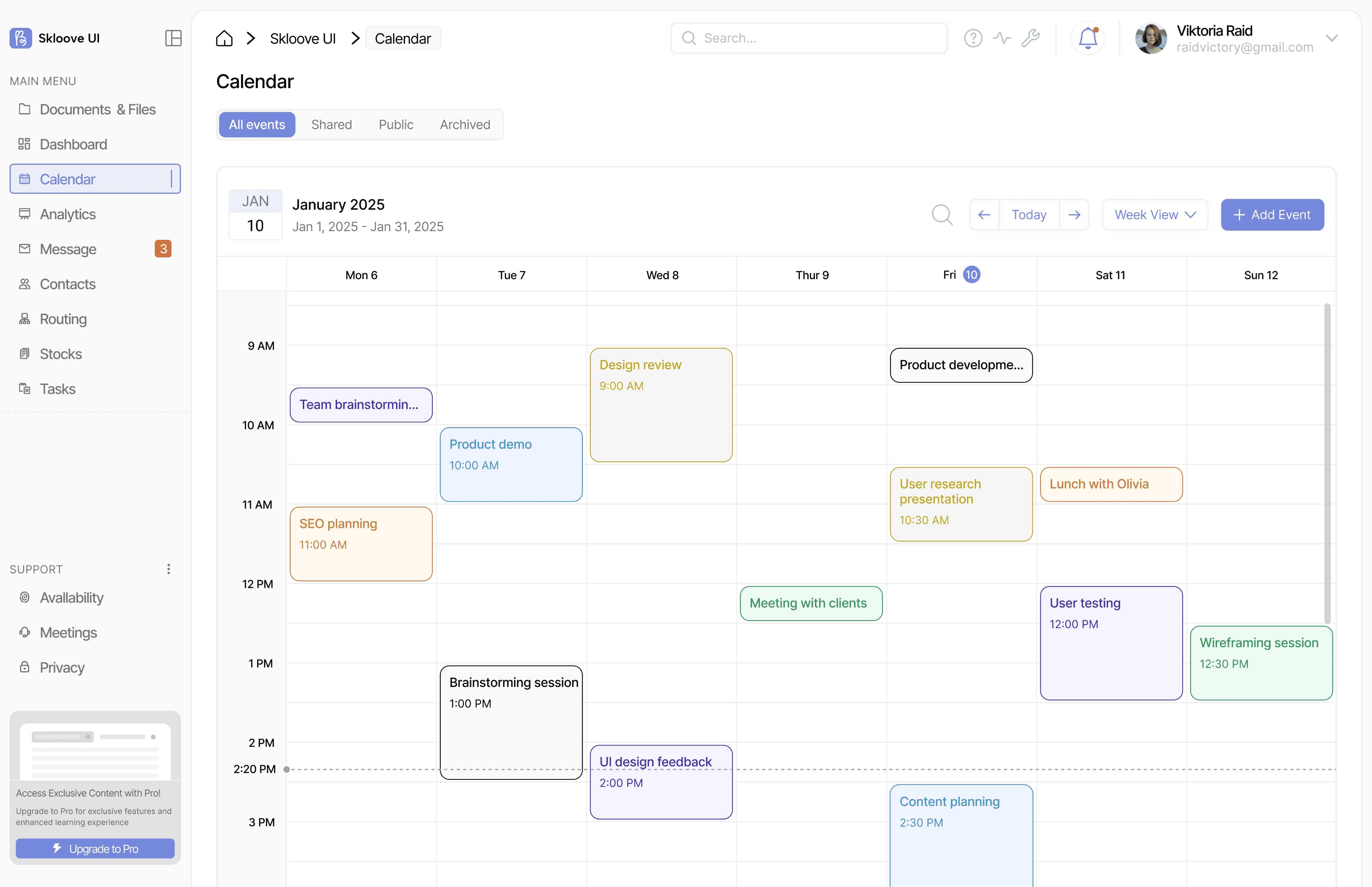Open Message in the main menu
Screen dimensions: 1372x887
[68, 250]
